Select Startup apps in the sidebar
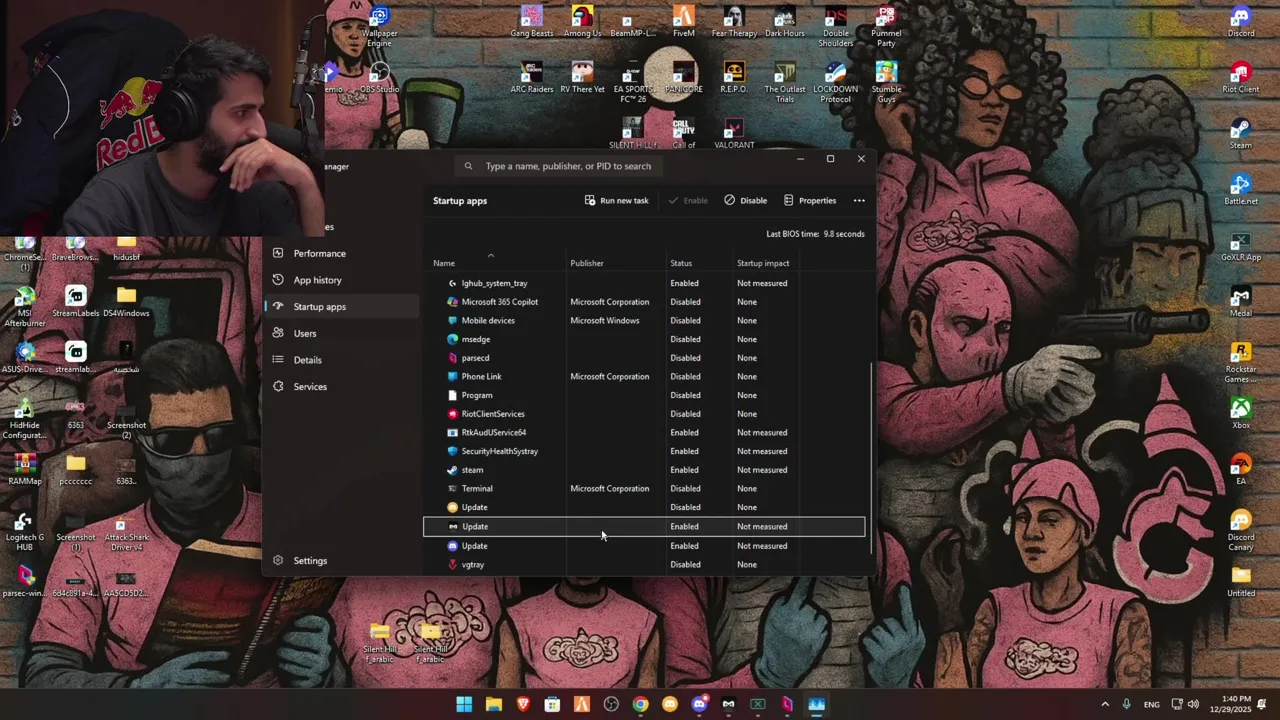 click(319, 306)
